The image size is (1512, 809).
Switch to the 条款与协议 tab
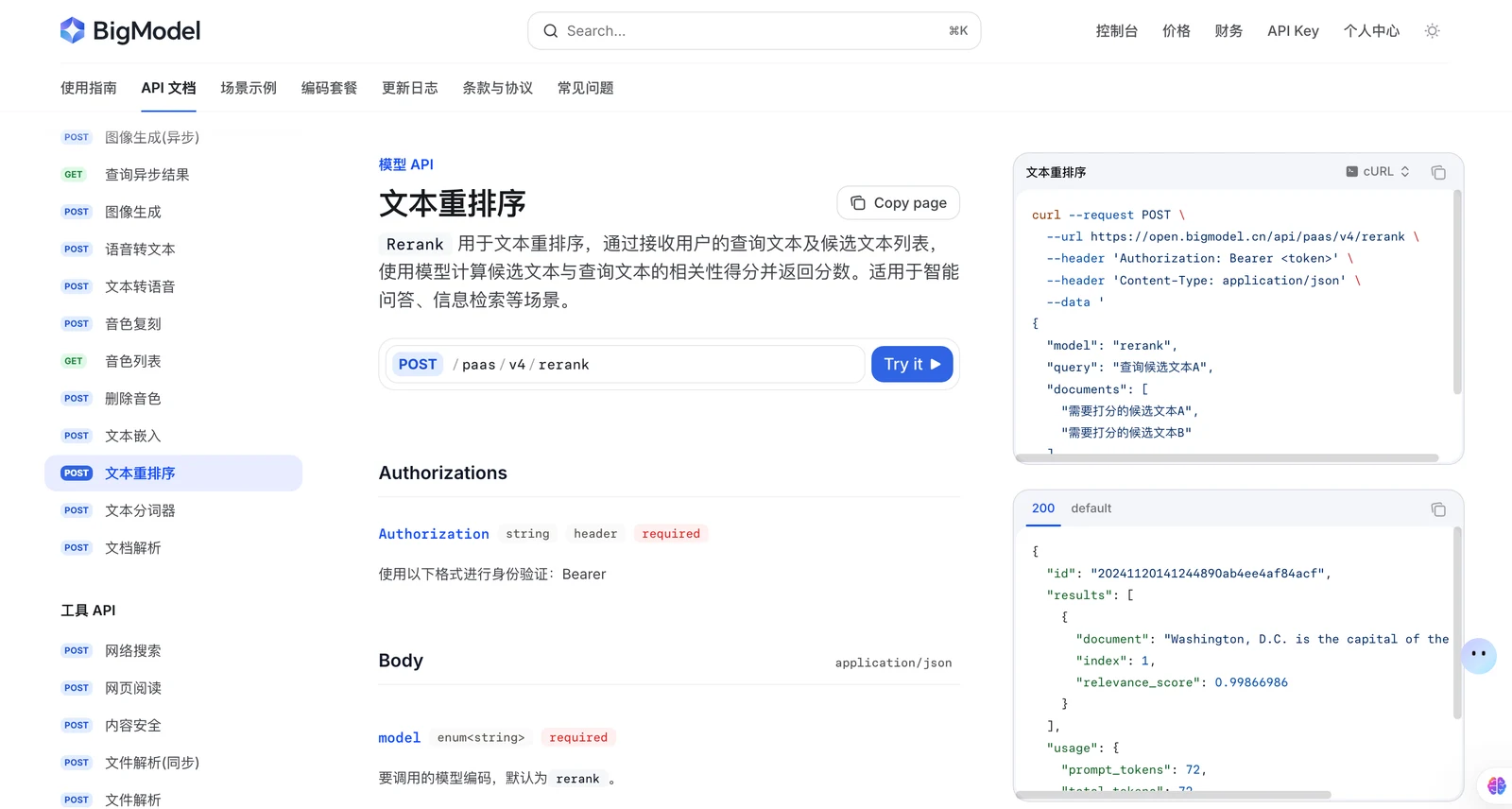tap(497, 88)
